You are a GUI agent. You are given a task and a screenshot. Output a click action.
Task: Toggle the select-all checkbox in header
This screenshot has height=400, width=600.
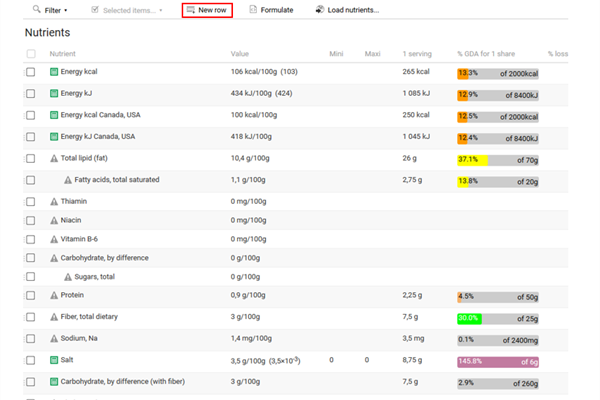31,54
